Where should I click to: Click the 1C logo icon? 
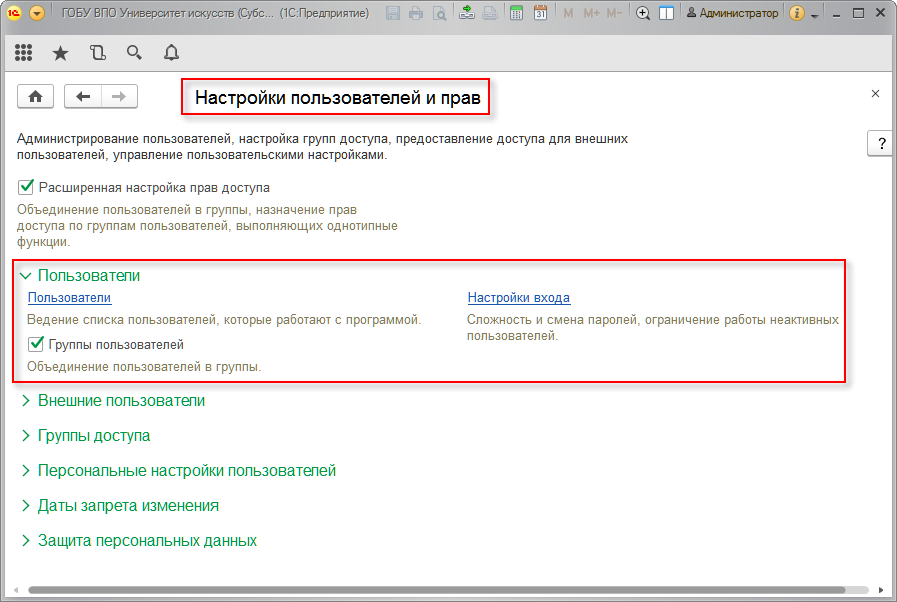coord(14,13)
